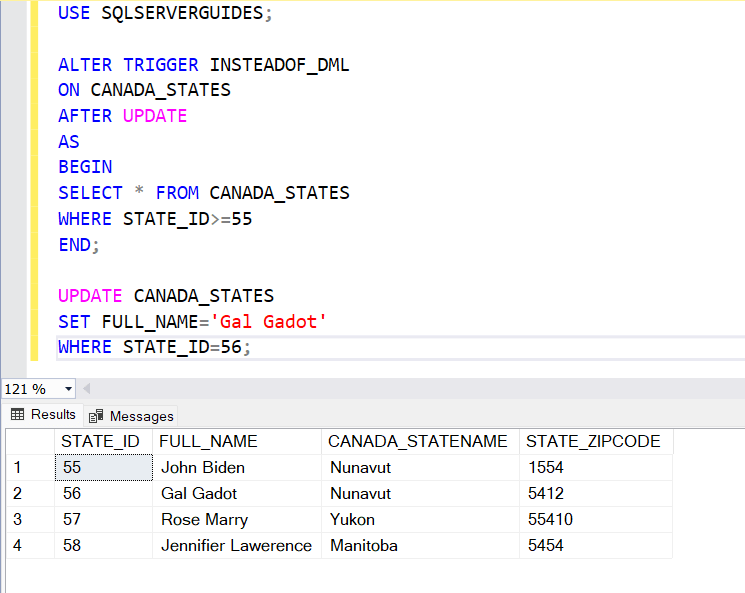Select the STATE_ZIPCODE column header
The height and width of the screenshot is (593, 745).
click(596, 441)
